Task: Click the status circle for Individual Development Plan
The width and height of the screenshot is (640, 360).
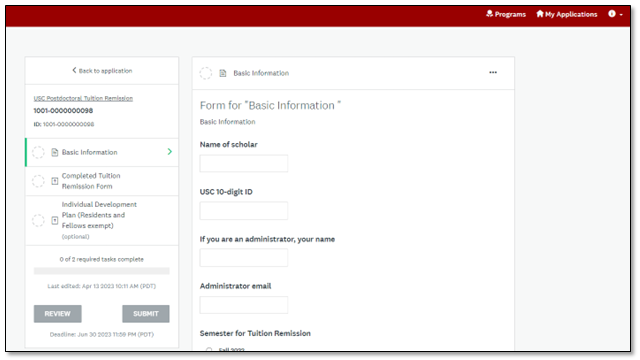Action: pyautogui.click(x=38, y=220)
